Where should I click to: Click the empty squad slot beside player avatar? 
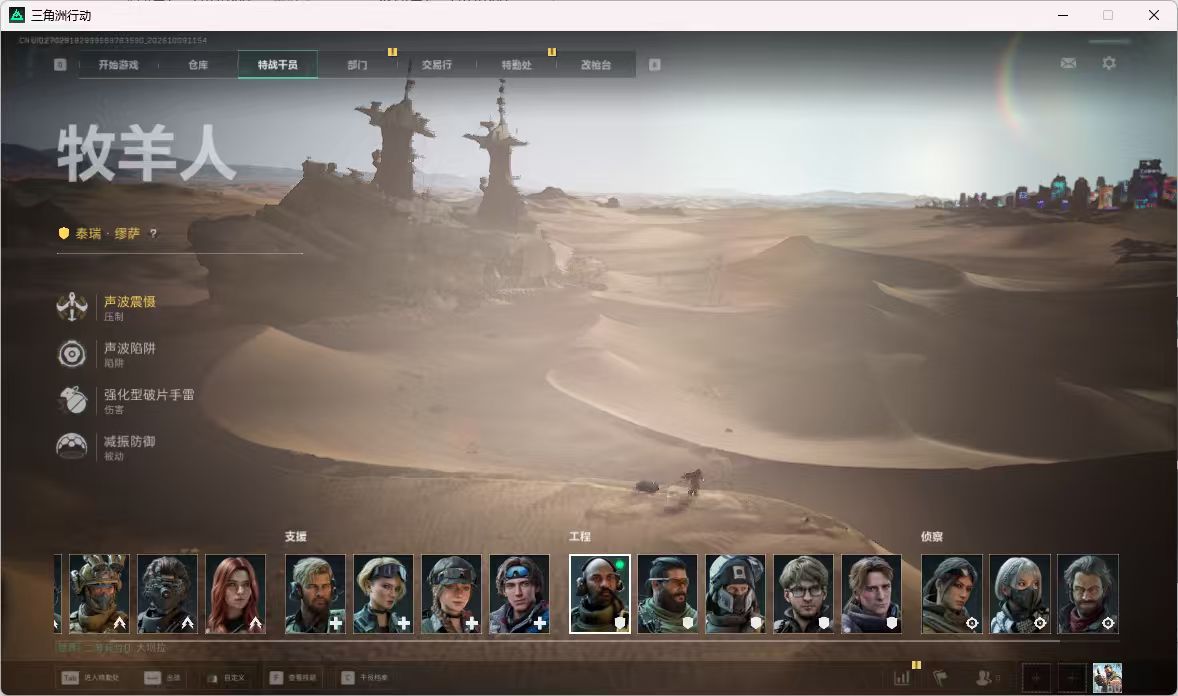[1072, 678]
